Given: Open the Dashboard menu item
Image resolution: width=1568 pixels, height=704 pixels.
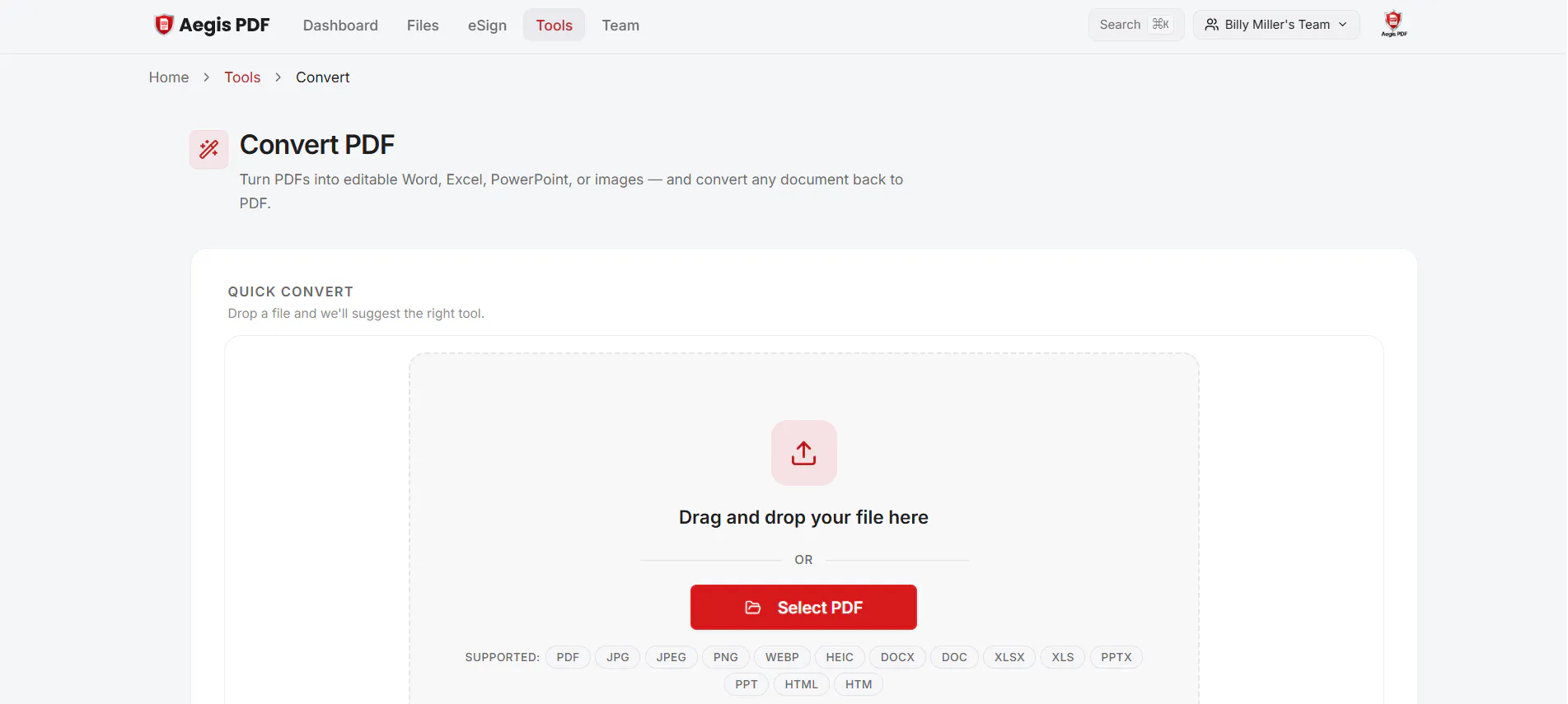Looking at the screenshot, I should tap(340, 26).
